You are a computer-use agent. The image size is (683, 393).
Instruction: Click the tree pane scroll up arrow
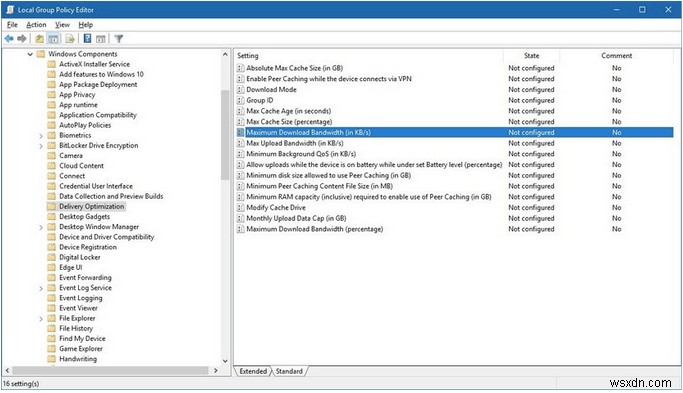pyautogui.click(x=225, y=54)
